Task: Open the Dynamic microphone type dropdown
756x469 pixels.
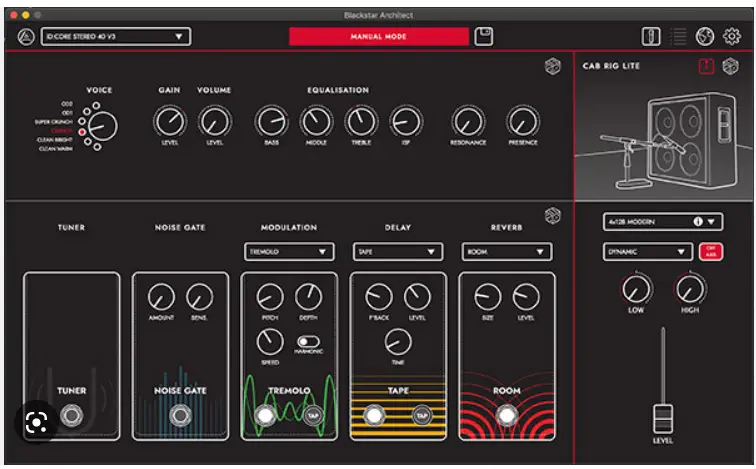Action: (x=647, y=252)
